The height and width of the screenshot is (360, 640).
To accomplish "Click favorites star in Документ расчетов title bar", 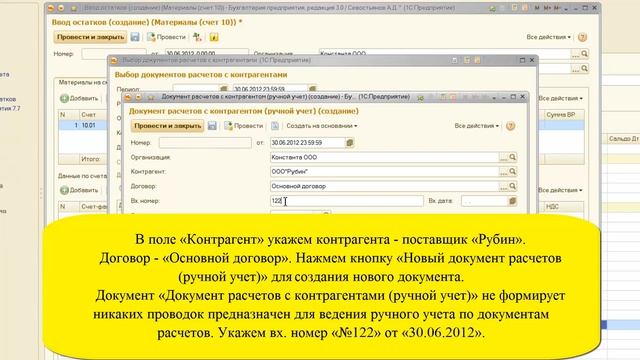I will tap(151, 97).
